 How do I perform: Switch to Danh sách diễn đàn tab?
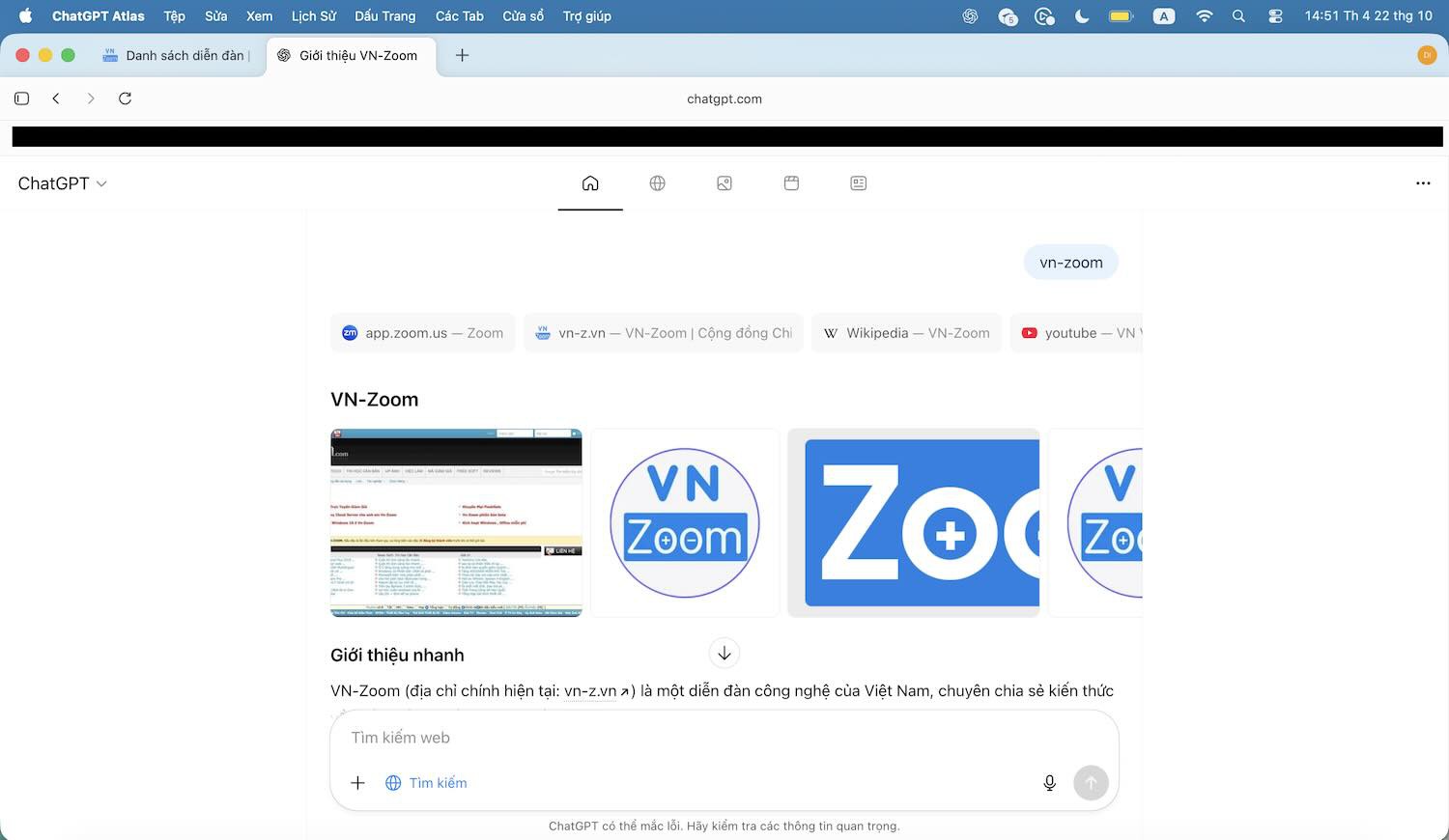177,55
